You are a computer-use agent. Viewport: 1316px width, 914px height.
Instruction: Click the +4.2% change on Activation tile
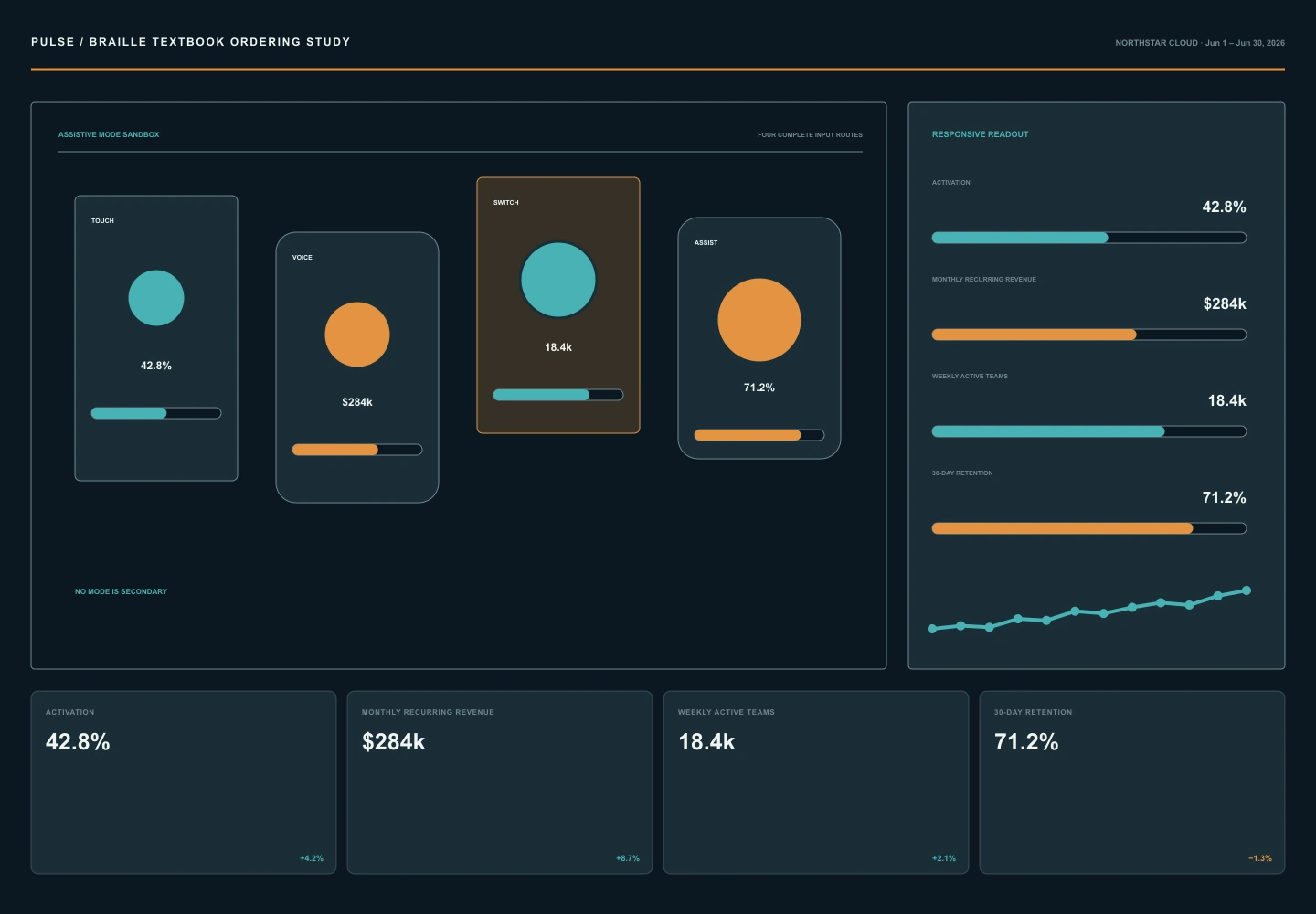312,858
